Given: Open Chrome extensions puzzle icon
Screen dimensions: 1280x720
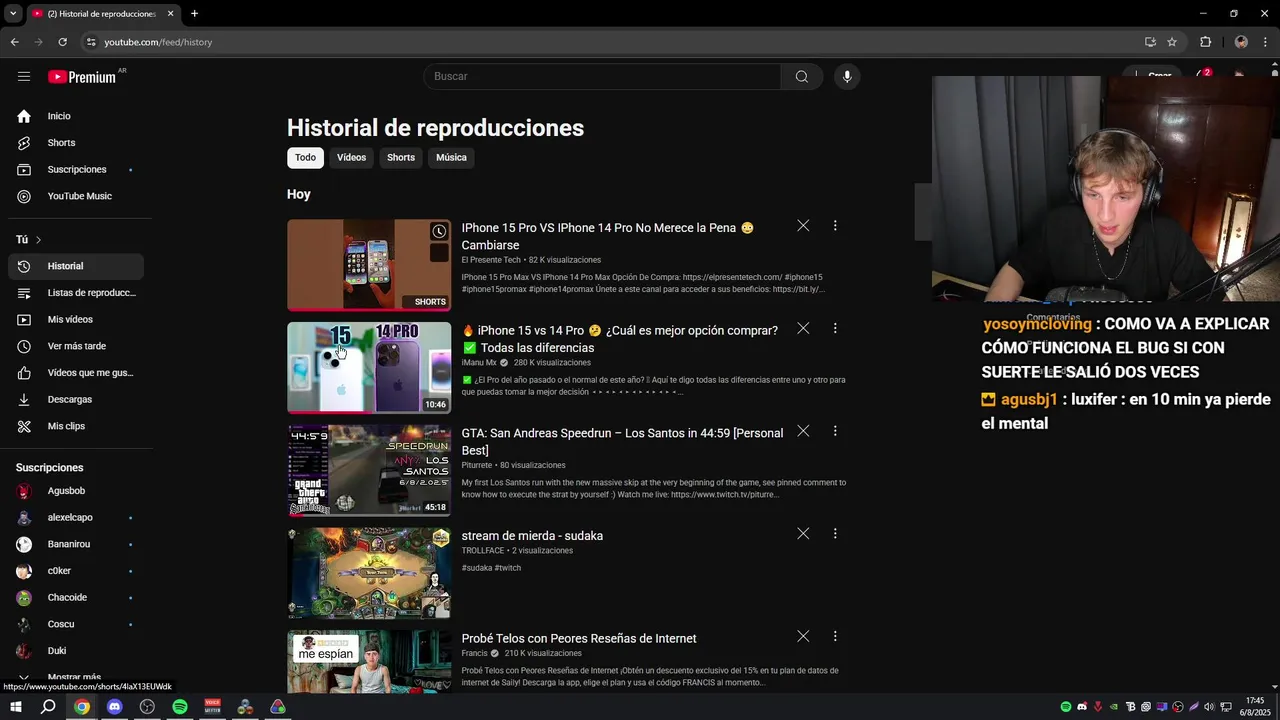Looking at the screenshot, I should [1205, 42].
